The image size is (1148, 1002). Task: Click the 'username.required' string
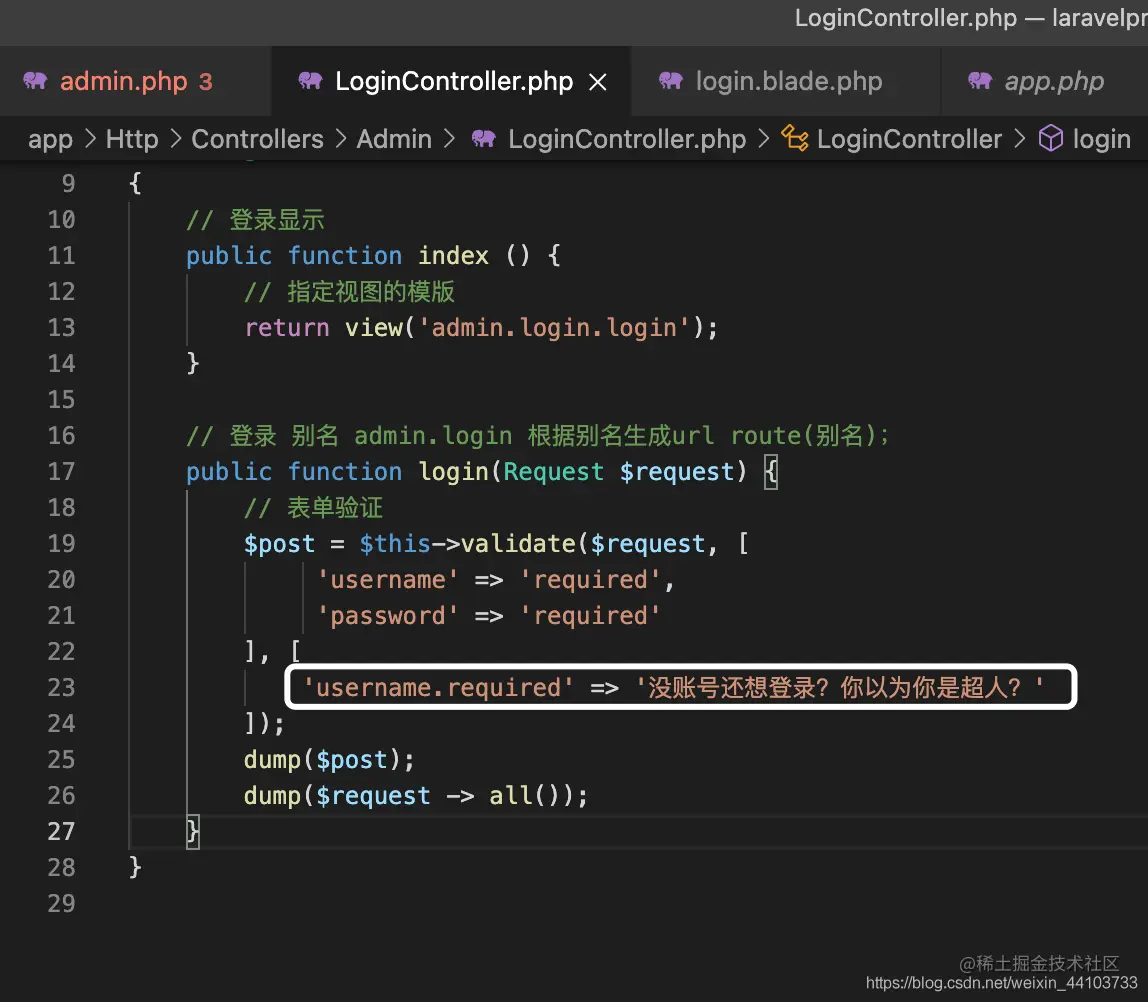click(438, 687)
